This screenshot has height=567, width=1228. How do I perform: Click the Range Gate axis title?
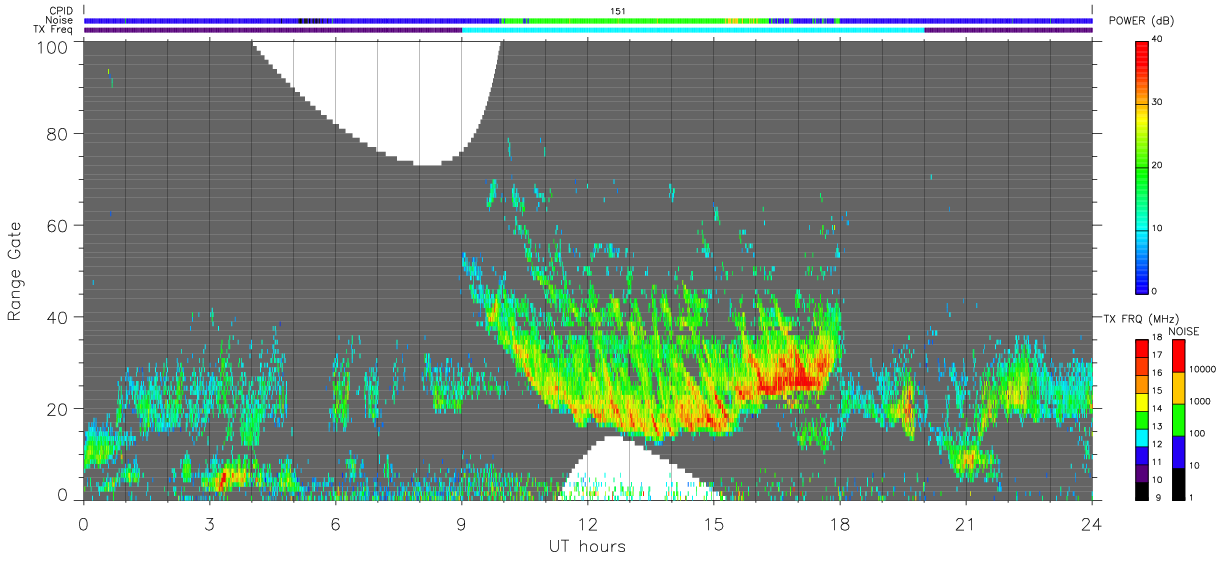[x=15, y=272]
